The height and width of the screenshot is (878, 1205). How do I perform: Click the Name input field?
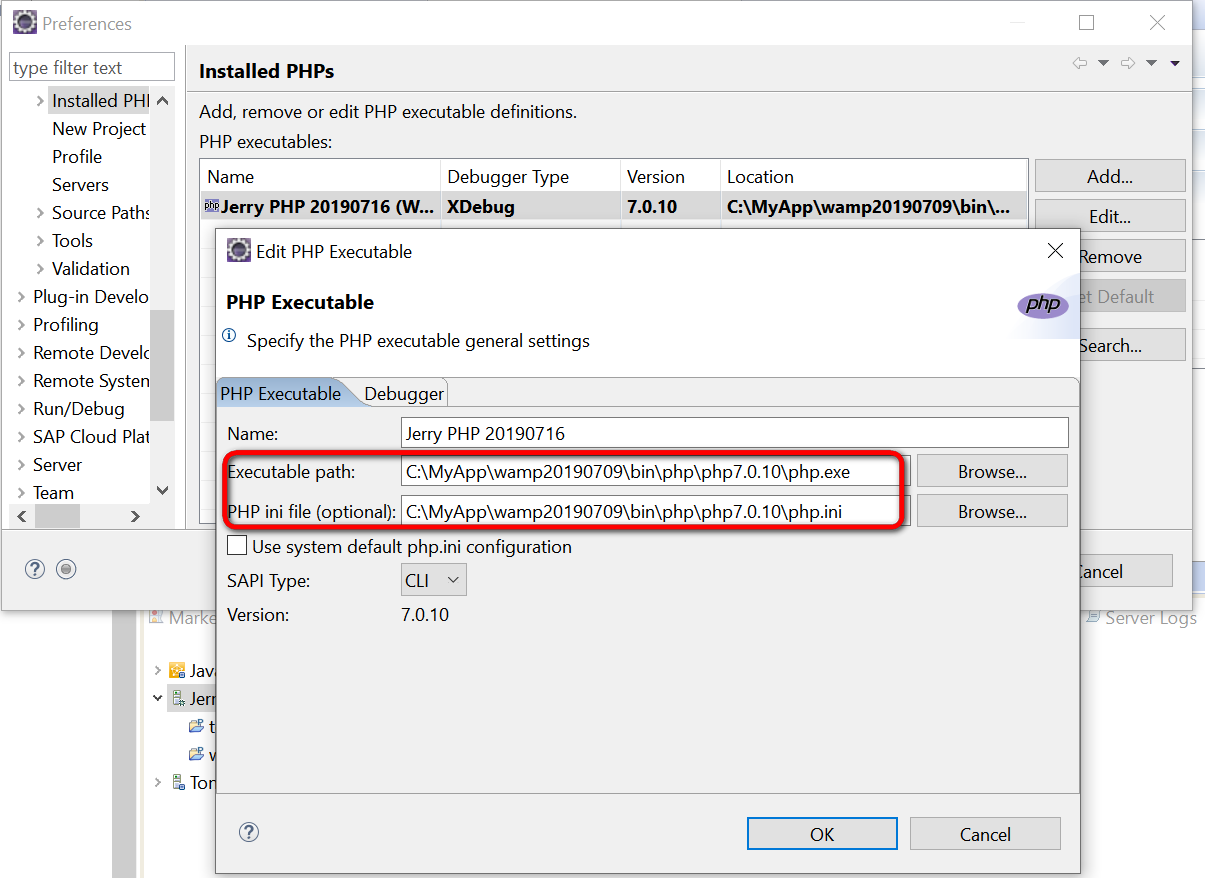(734, 433)
